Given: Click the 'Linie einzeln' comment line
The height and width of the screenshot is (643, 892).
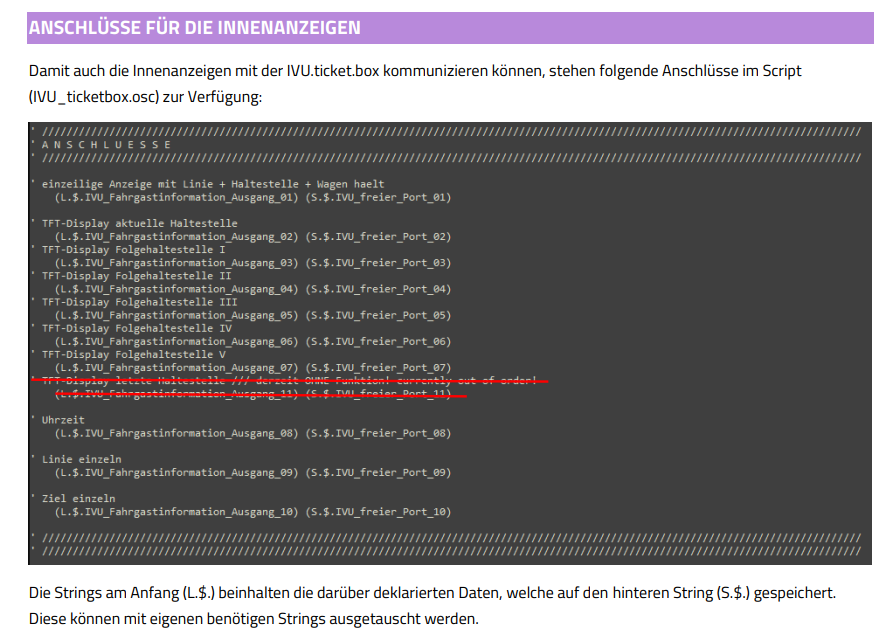Looking at the screenshot, I should click(x=81, y=459).
